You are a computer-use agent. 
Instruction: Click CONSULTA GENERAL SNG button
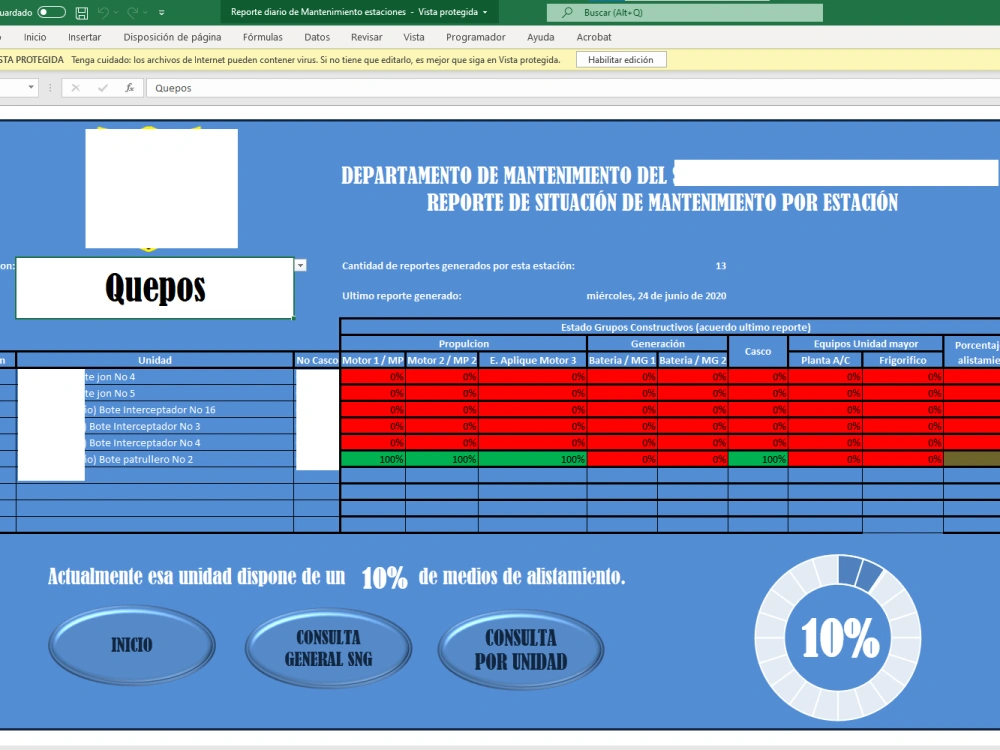point(328,647)
